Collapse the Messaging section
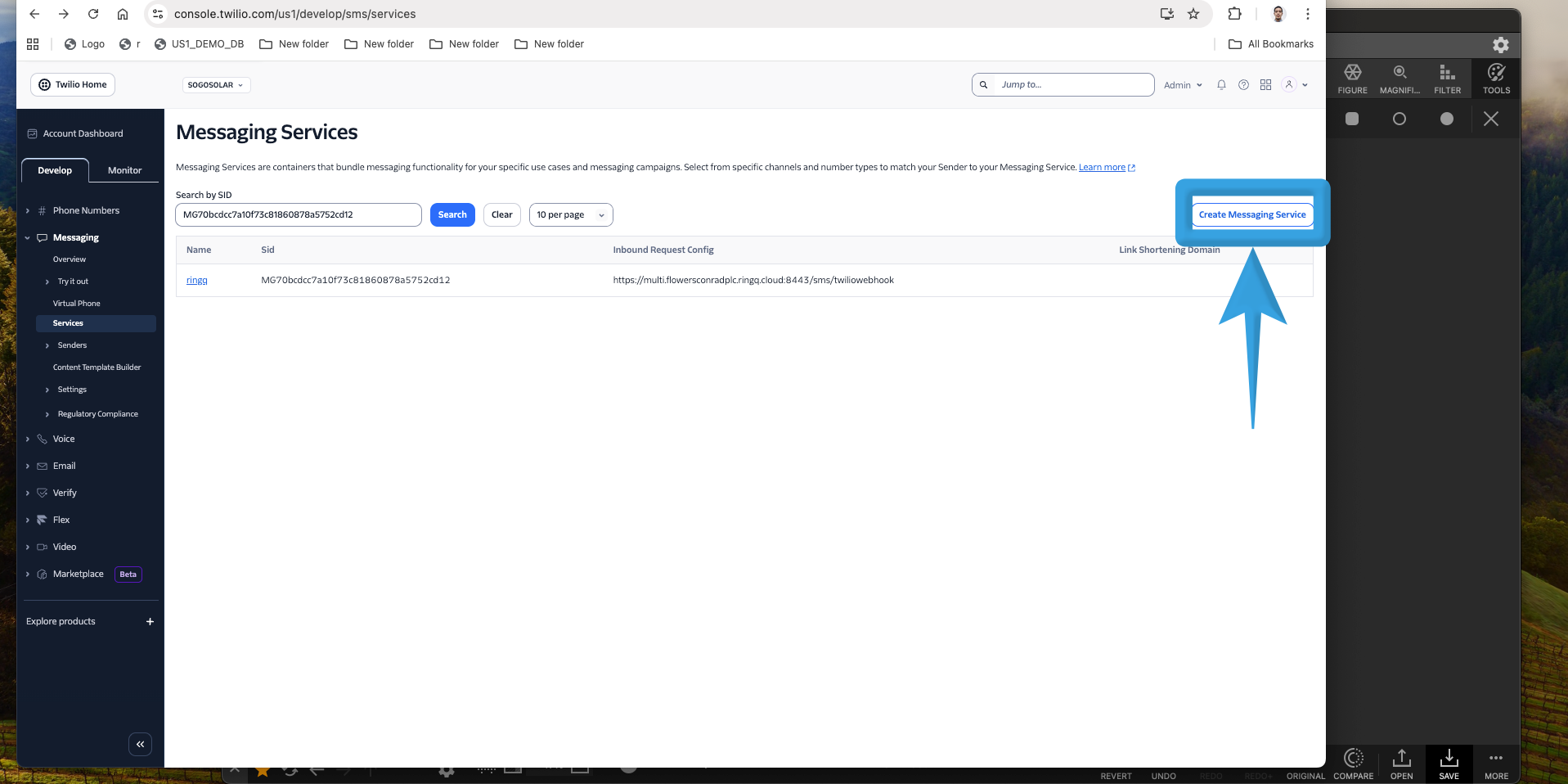The image size is (1568, 784). pyautogui.click(x=28, y=238)
